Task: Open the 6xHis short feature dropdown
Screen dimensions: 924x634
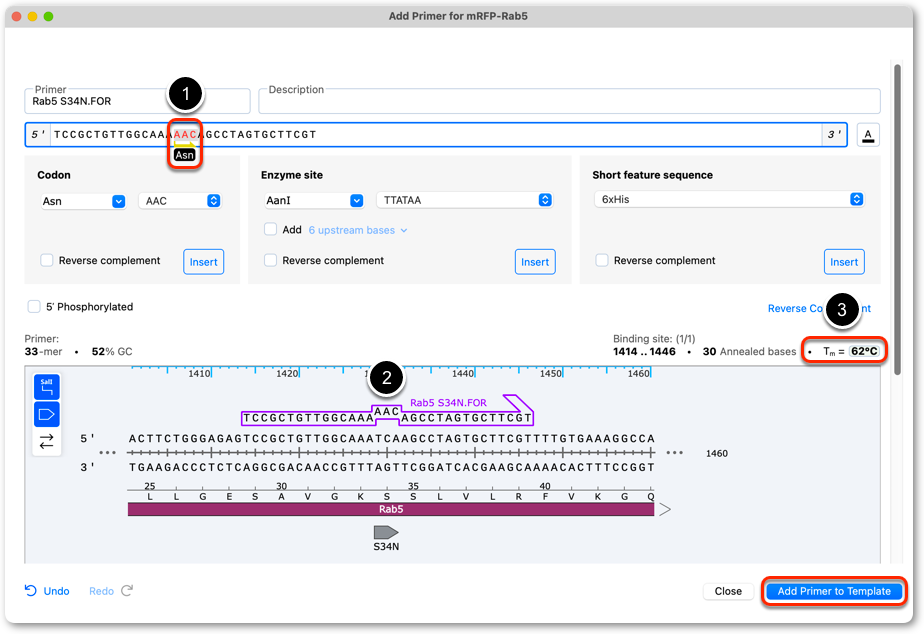Action: click(729, 199)
